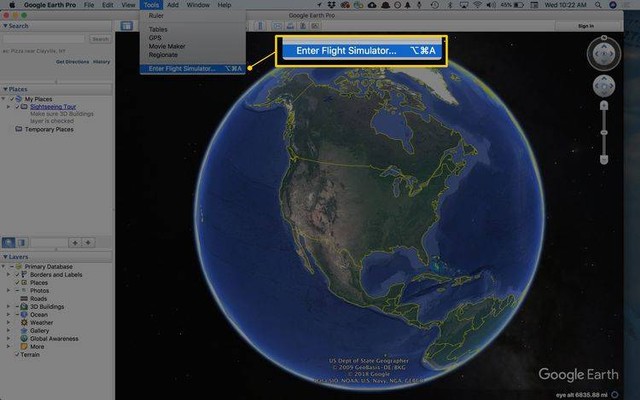Screen dimensions: 640x400
Task: Expand the Photos layer arrow
Action: pos(8,291)
